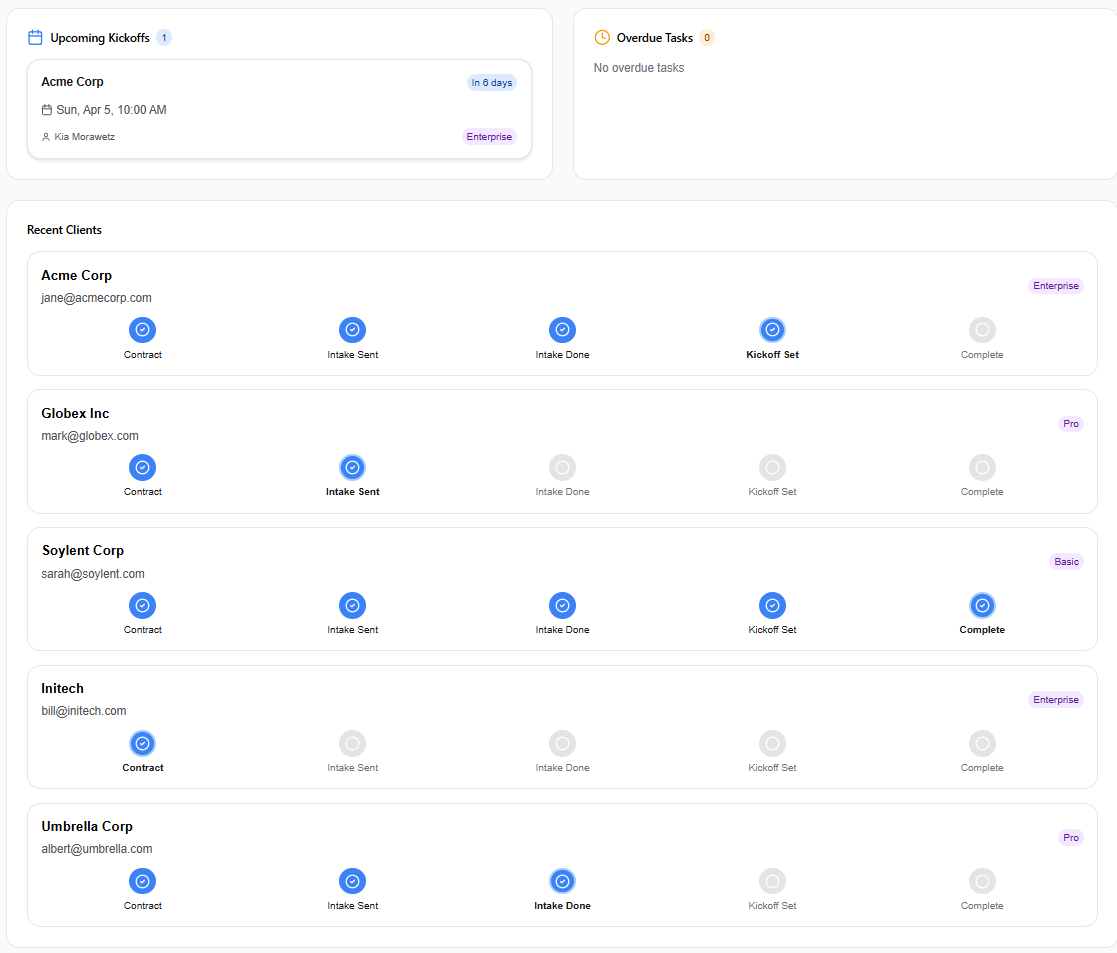This screenshot has height=953, width=1117.
Task: Click the In 6 days badge on the kickoff card
Action: tap(492, 82)
